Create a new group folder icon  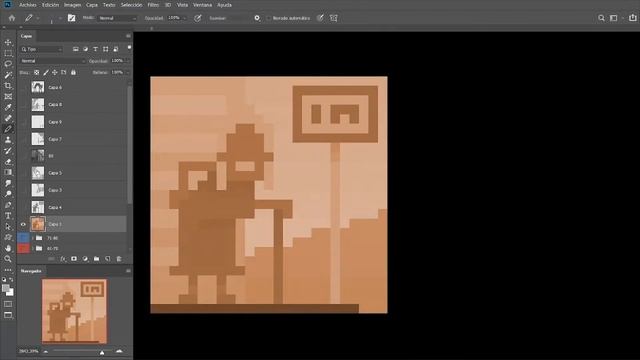tap(96, 259)
